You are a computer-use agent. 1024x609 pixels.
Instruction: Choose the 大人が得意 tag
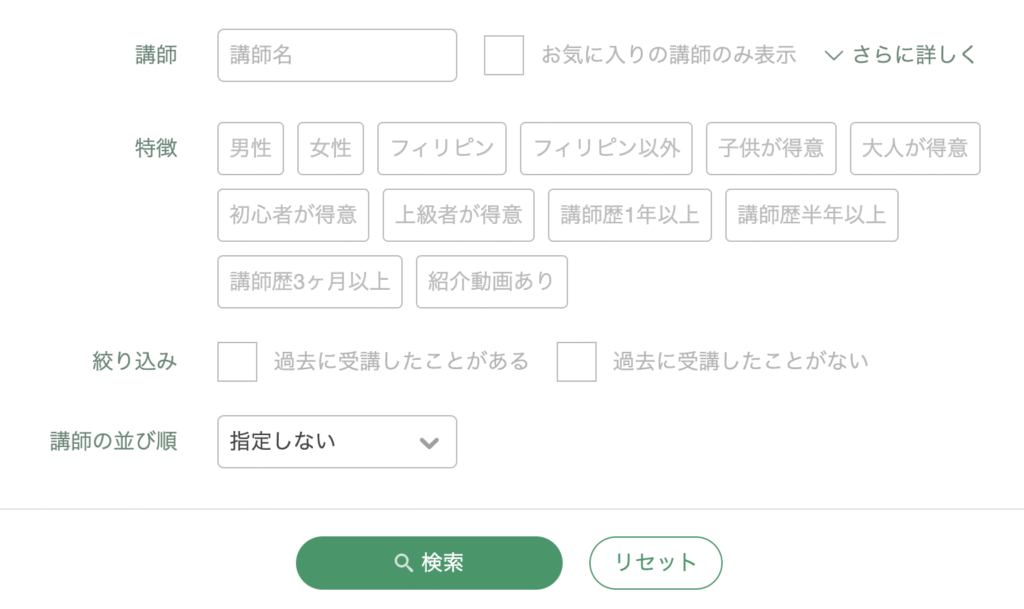pos(915,149)
